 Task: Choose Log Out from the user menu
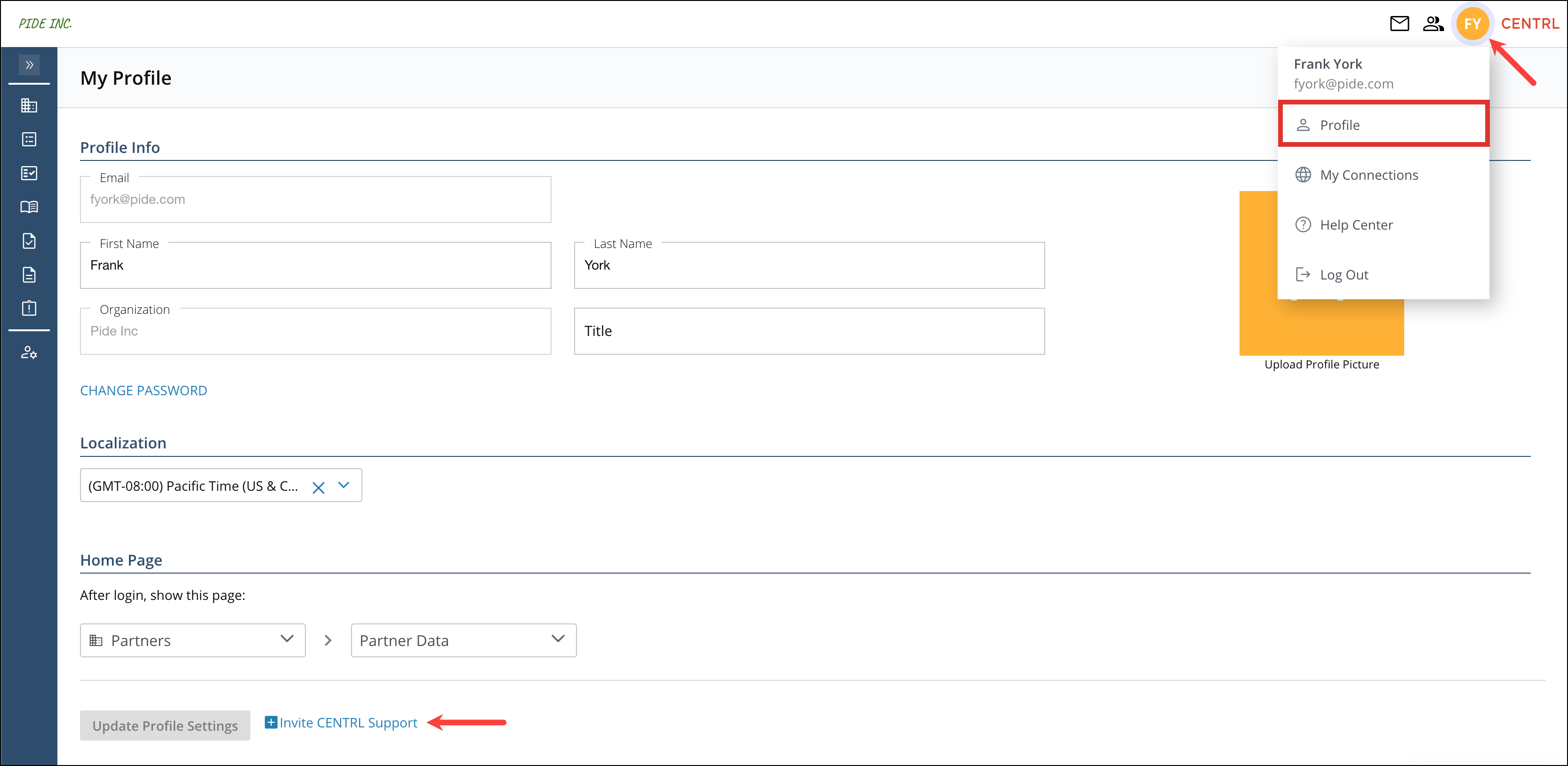coord(1383,274)
